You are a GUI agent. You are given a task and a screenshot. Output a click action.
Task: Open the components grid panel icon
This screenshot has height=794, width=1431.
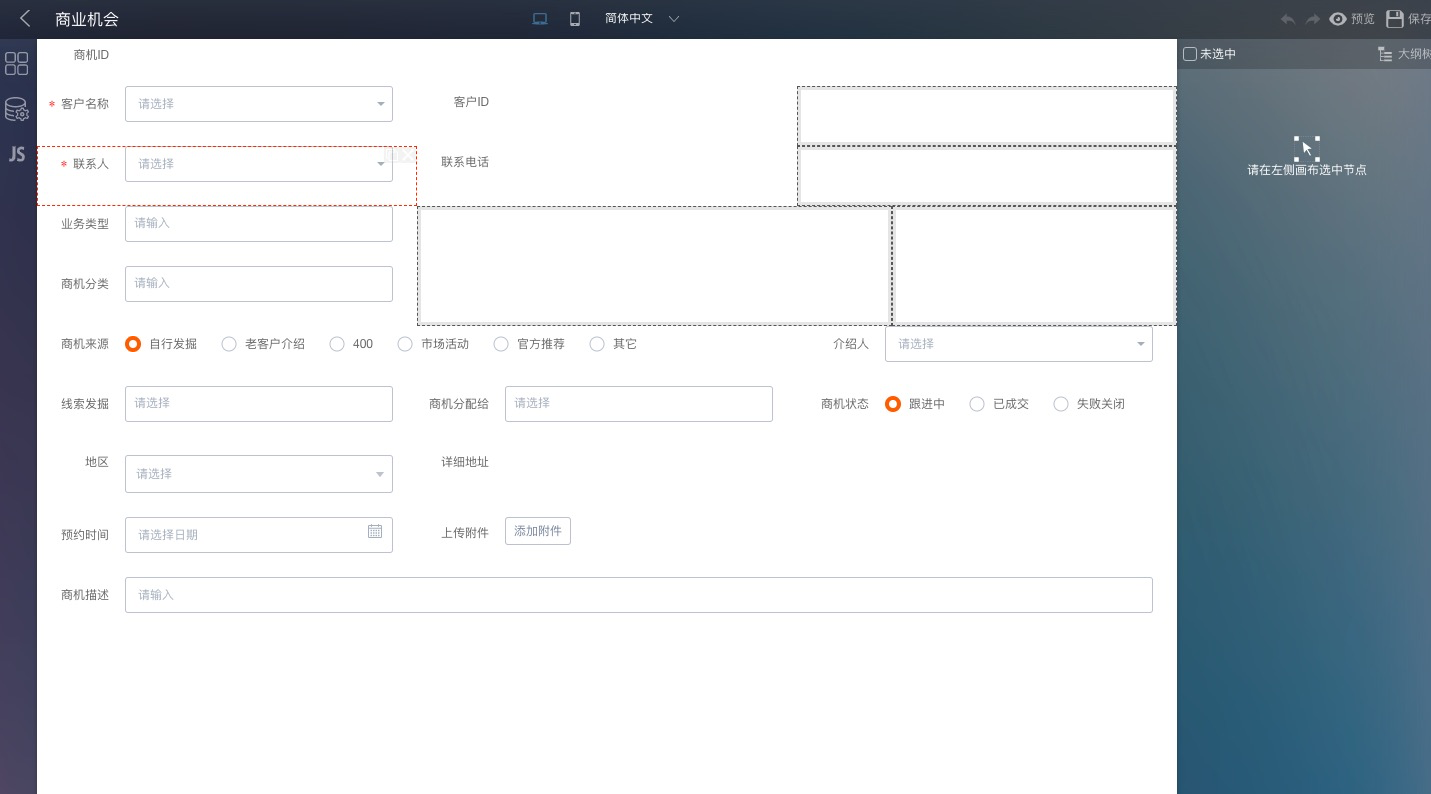17,64
